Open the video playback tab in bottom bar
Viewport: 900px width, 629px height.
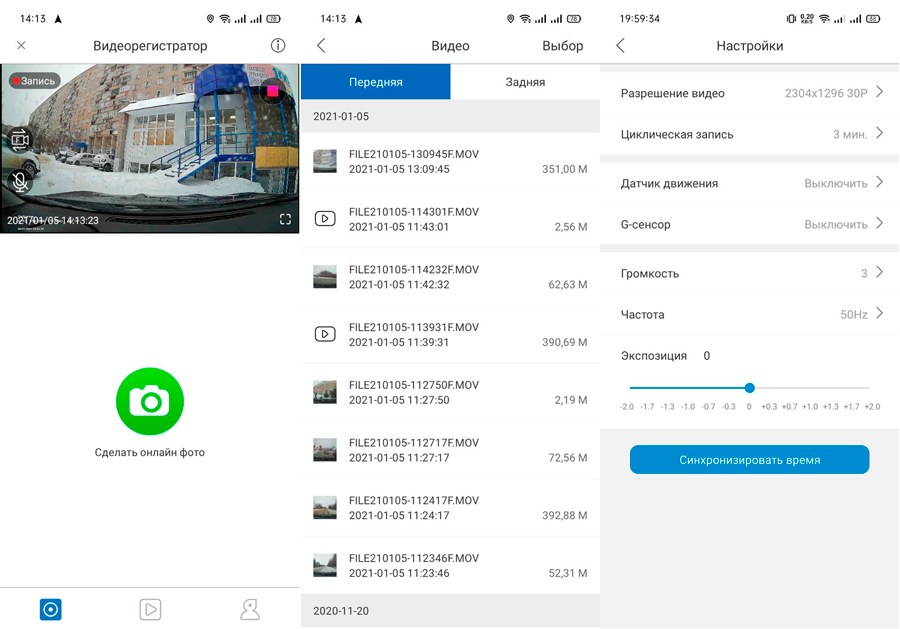150,609
